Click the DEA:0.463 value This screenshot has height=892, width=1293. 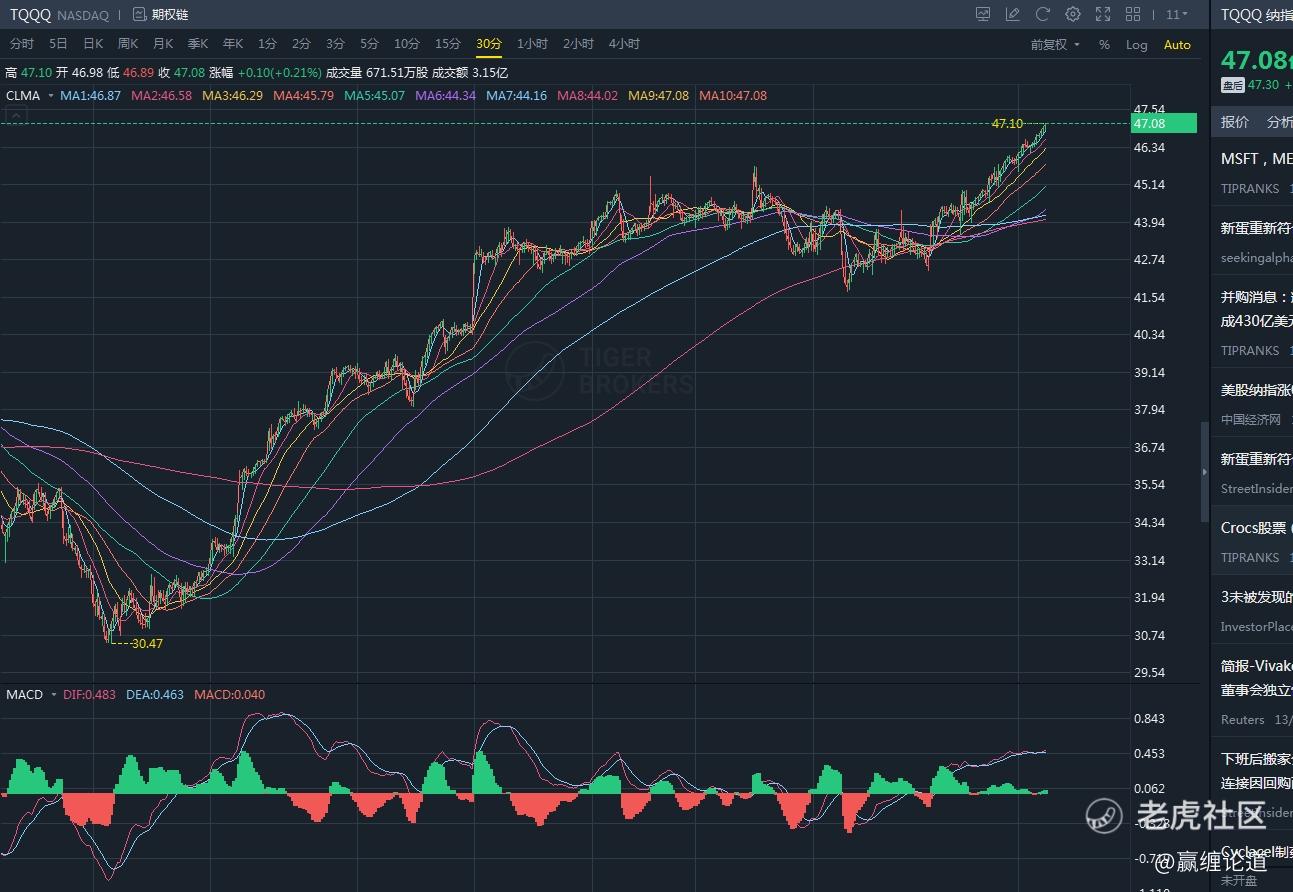(155, 694)
